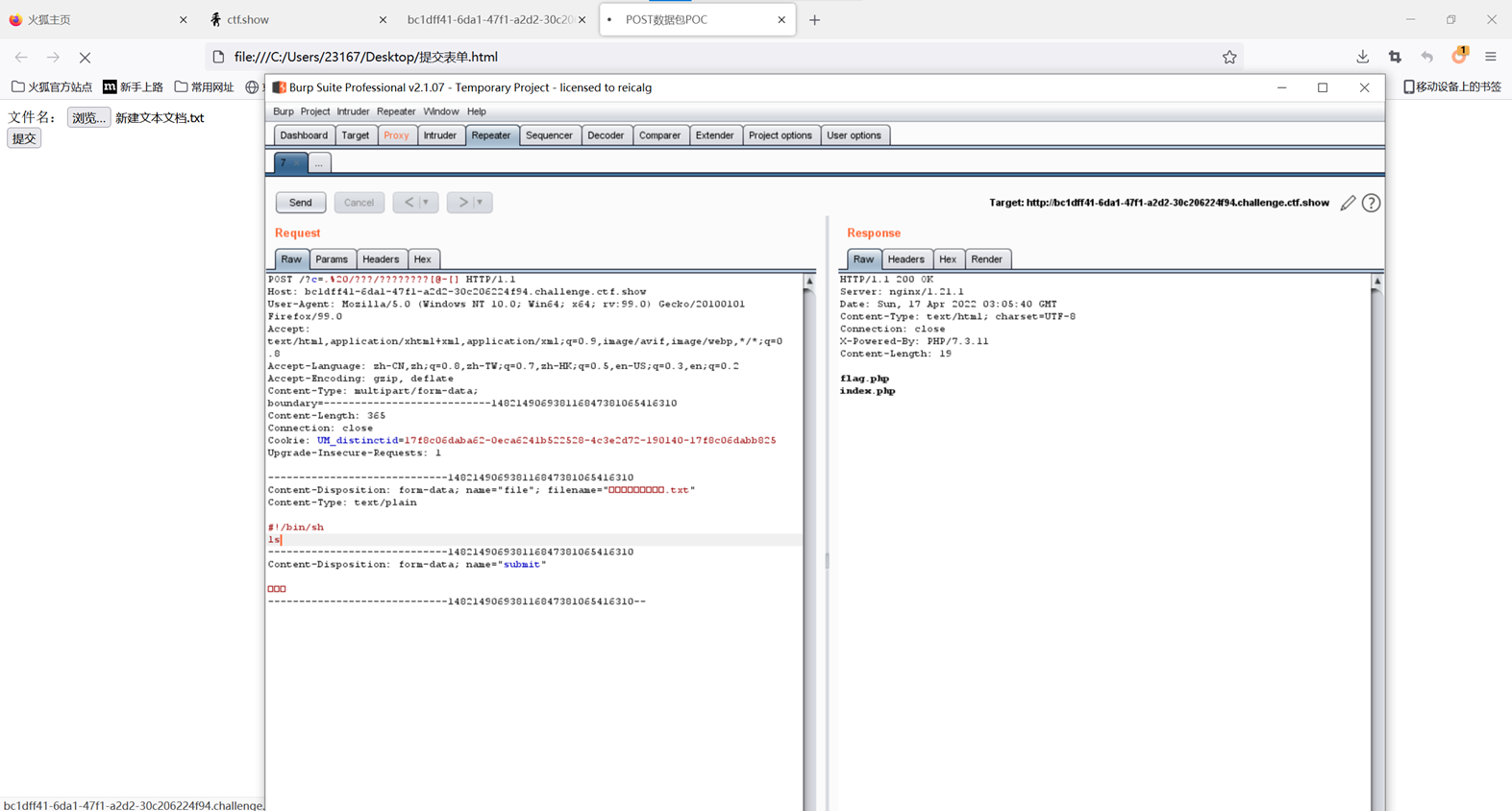Click the screenshot crop icon in the Firefox toolbar

coord(1395,57)
